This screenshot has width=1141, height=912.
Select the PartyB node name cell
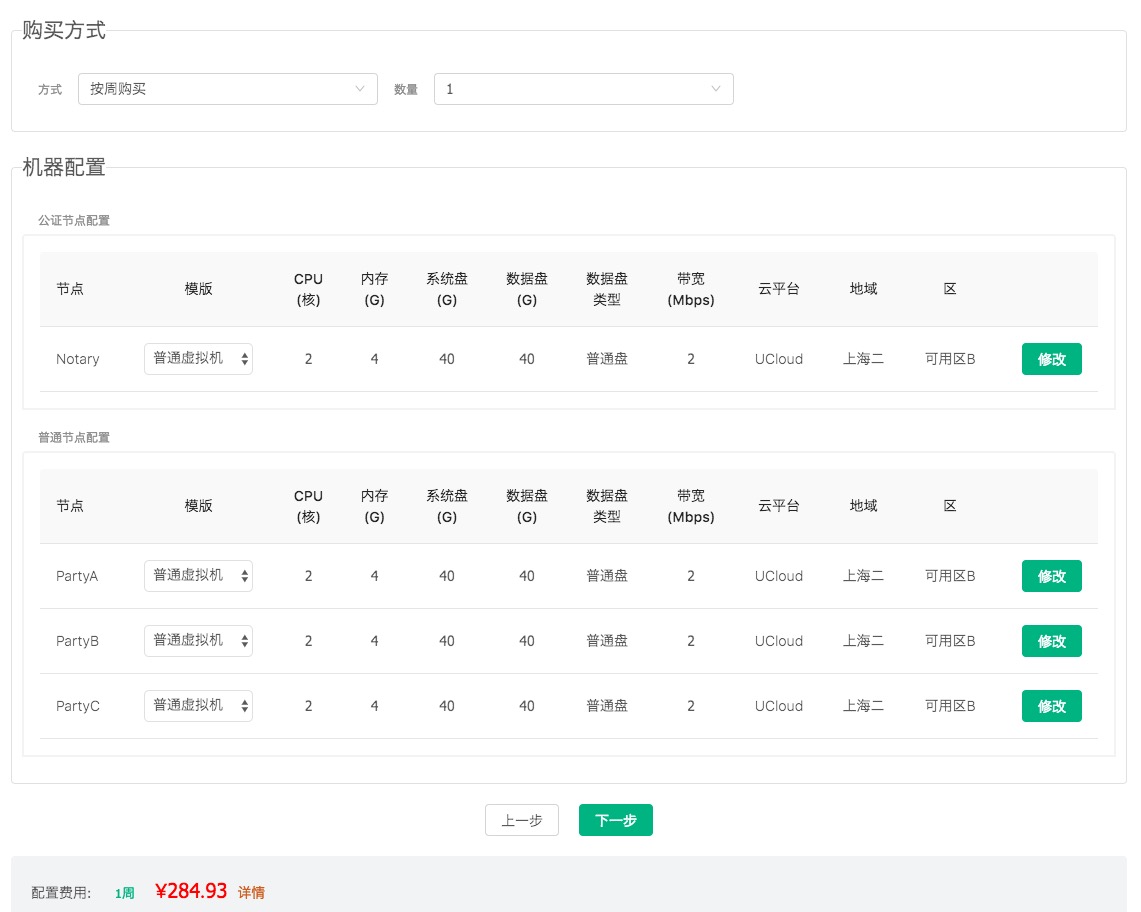[x=77, y=641]
